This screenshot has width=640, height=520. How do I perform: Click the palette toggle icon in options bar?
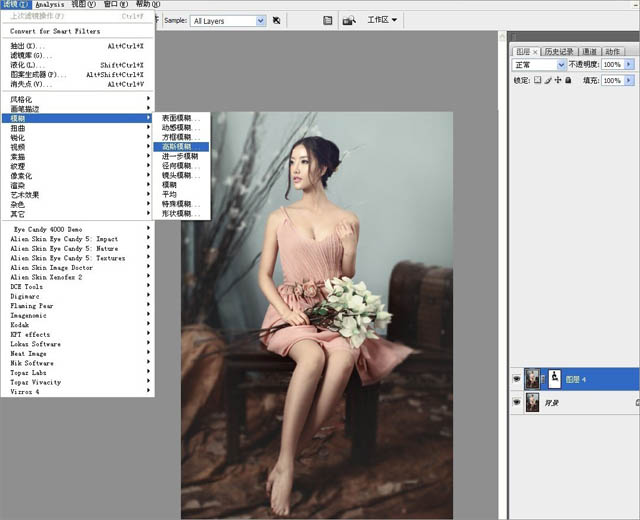(327, 20)
